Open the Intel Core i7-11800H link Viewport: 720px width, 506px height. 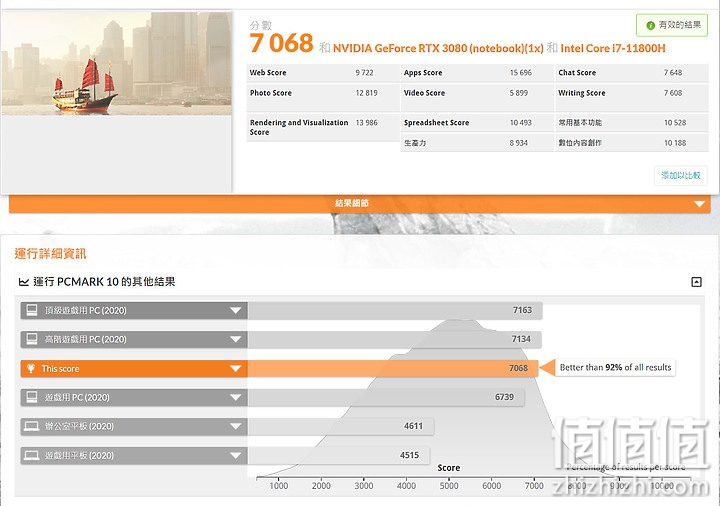pos(613,48)
